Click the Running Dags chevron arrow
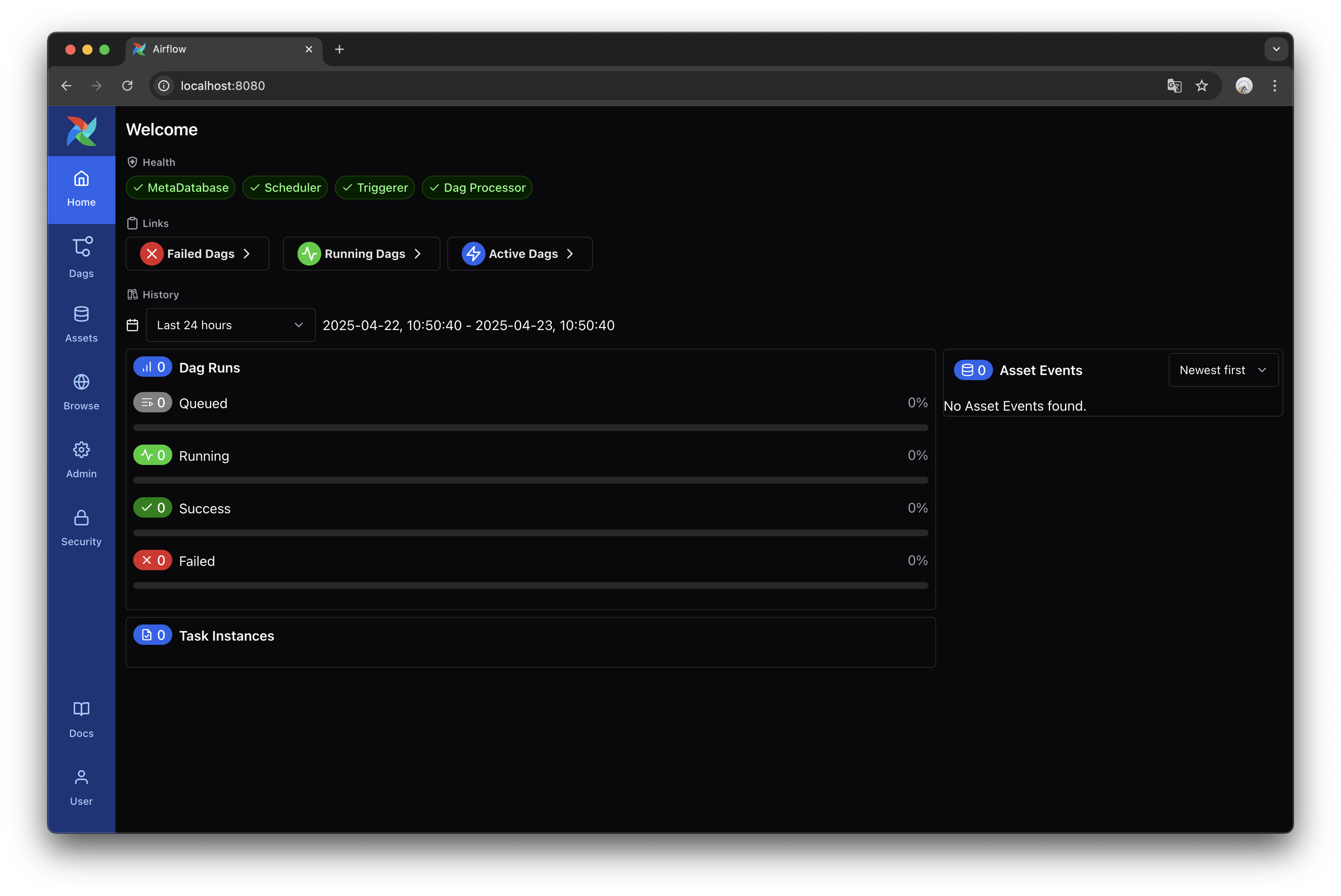Image resolution: width=1341 pixels, height=896 pixels. pyautogui.click(x=418, y=254)
